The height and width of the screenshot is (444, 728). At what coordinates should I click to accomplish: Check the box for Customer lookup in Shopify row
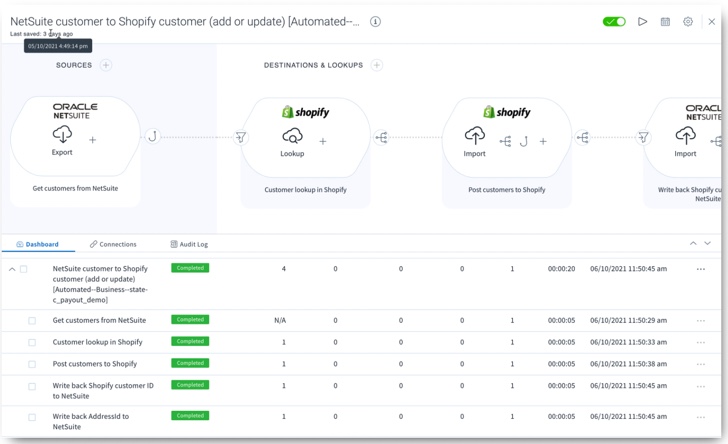click(x=32, y=342)
